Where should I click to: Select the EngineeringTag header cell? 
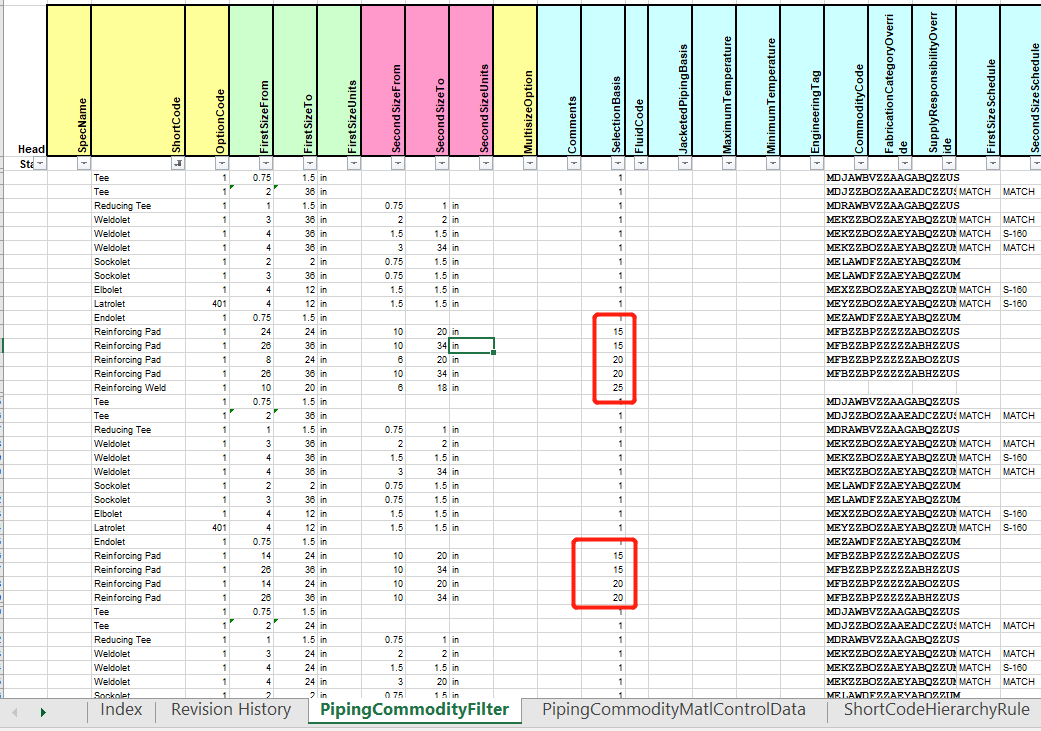click(x=802, y=80)
